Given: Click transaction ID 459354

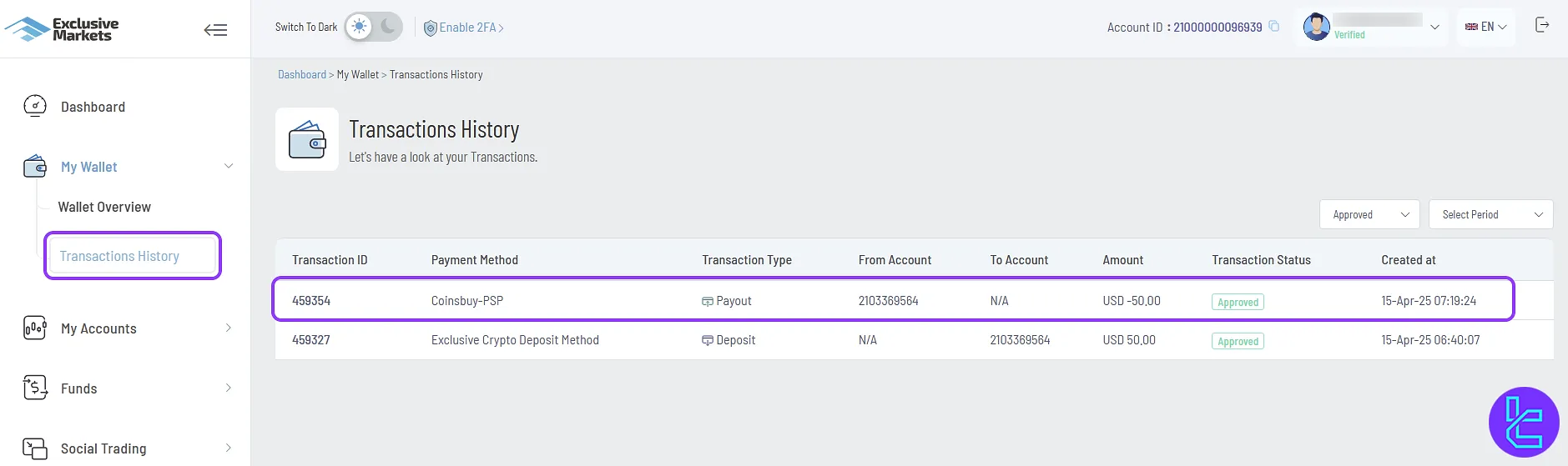Looking at the screenshot, I should tap(311, 301).
